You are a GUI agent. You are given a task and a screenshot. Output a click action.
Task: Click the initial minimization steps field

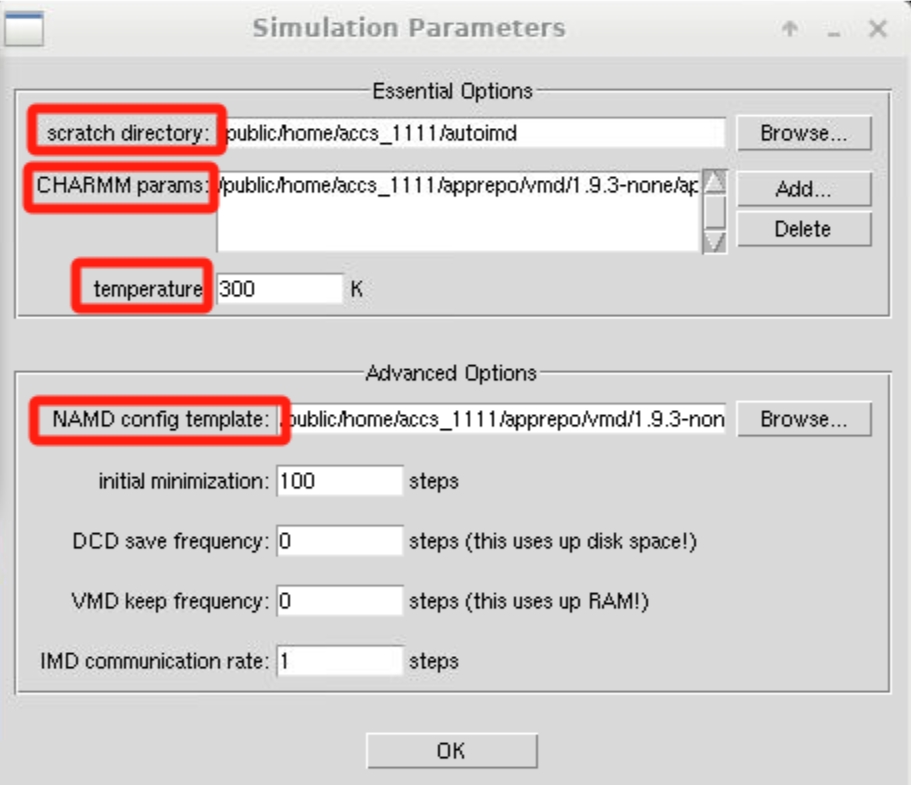tap(339, 481)
